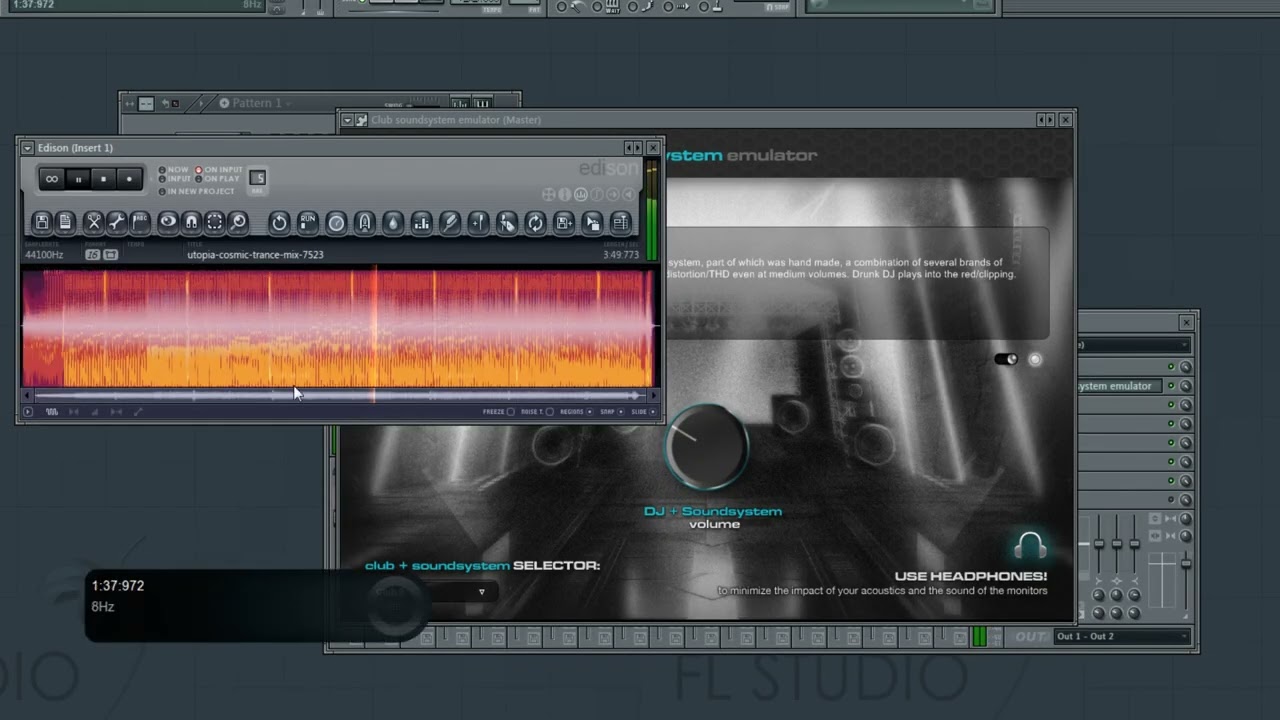The width and height of the screenshot is (1280, 720).
Task: Click the stop button in Edison transport
Action: [103, 179]
